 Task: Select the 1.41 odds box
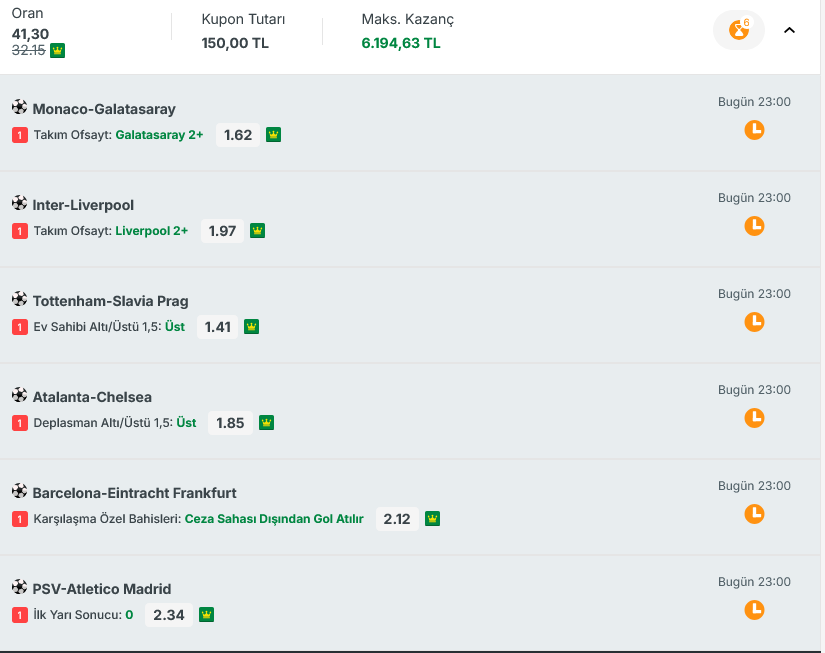[217, 327]
